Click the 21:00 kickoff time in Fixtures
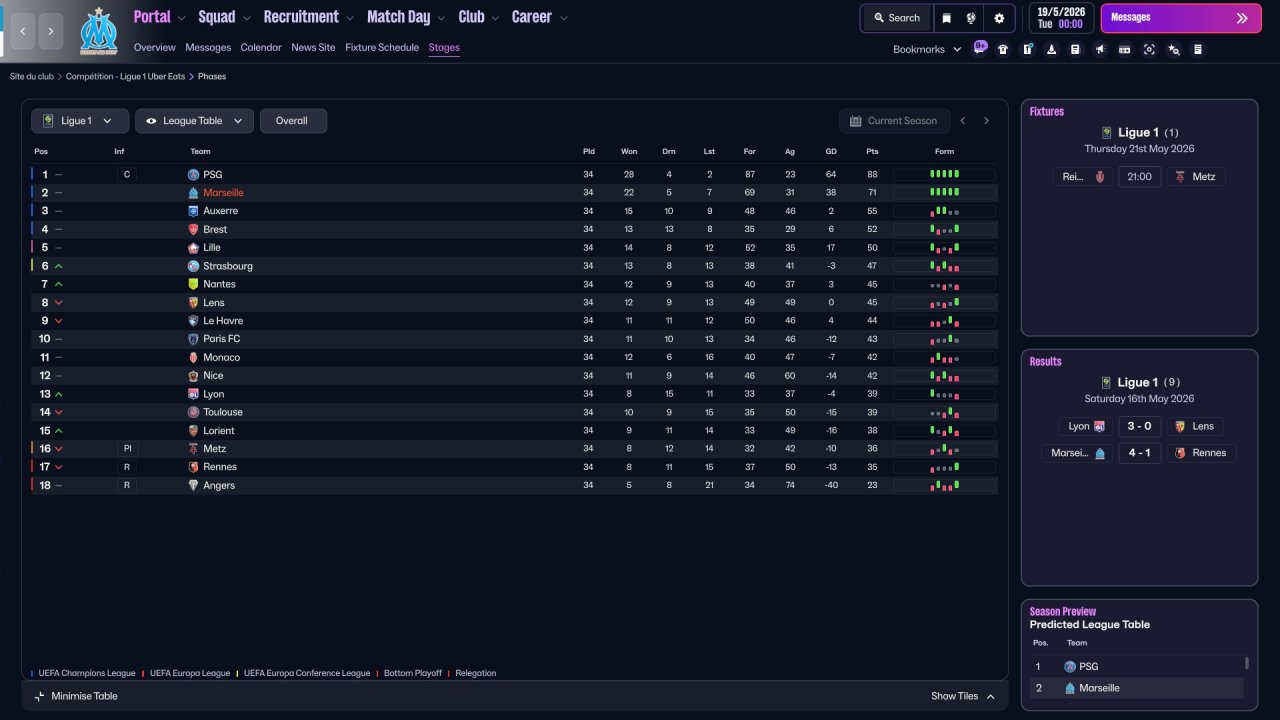The width and height of the screenshot is (1280, 720). [1139, 177]
